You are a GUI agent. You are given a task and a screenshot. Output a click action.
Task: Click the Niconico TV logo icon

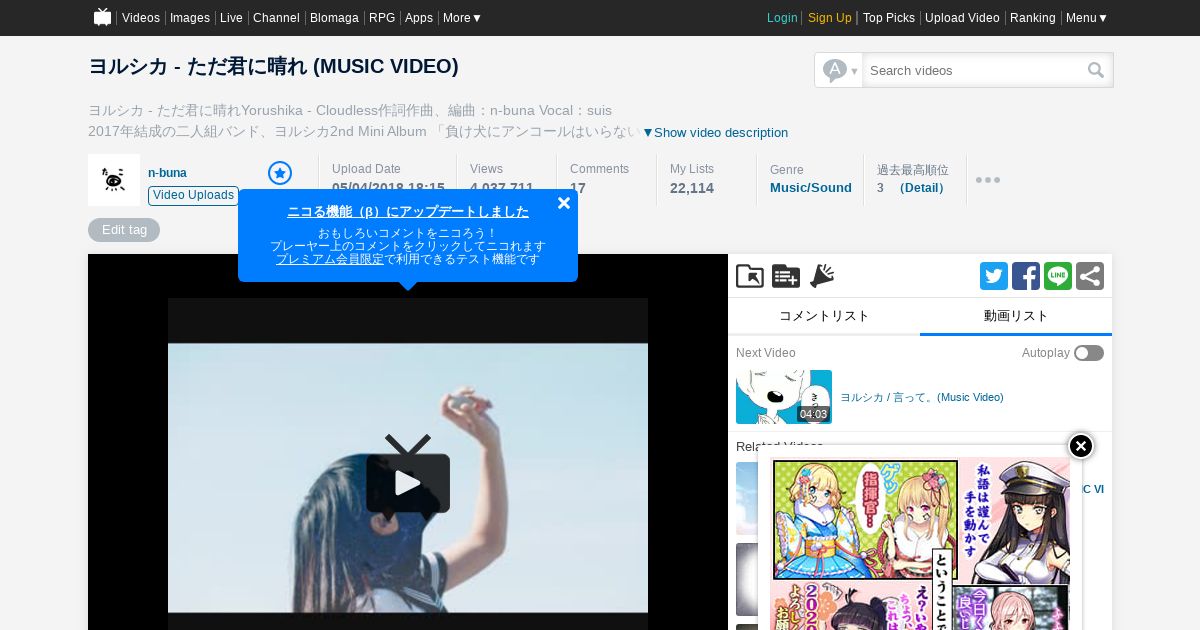tap(102, 17)
